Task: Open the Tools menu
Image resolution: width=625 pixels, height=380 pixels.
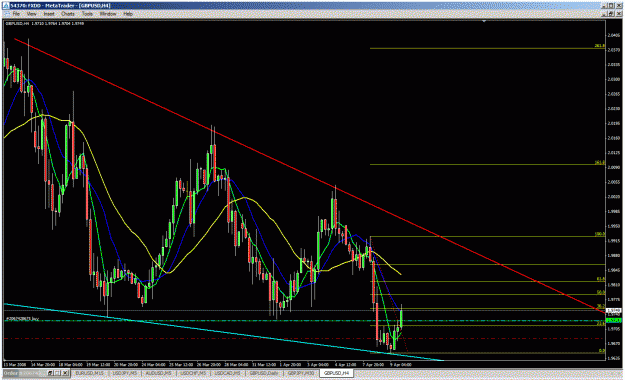Action: 87,14
